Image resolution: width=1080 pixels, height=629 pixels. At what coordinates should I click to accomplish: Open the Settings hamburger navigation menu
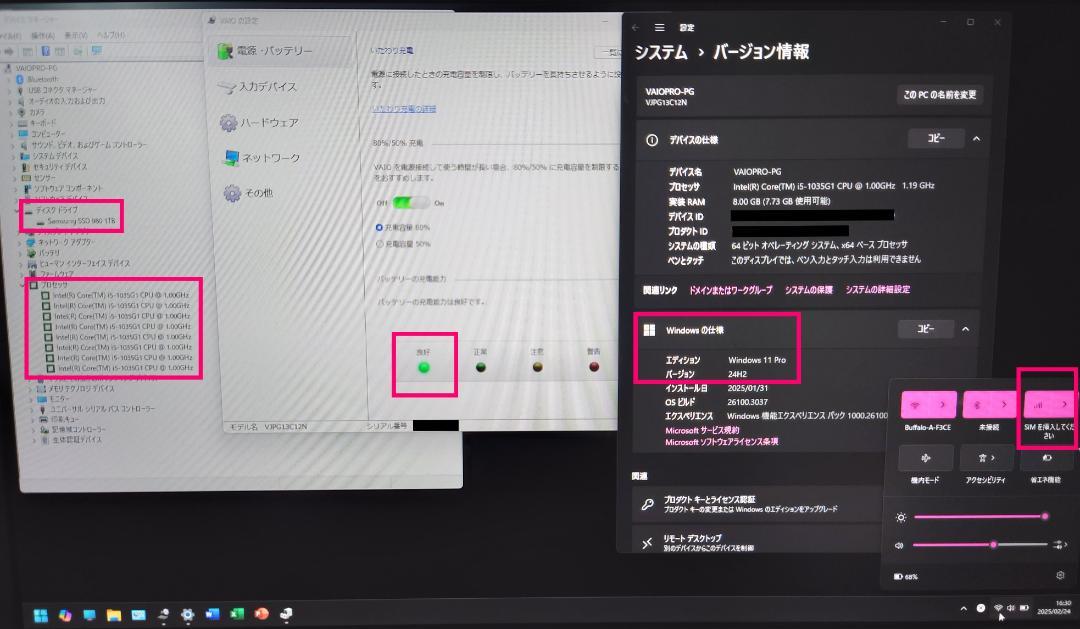[659, 28]
